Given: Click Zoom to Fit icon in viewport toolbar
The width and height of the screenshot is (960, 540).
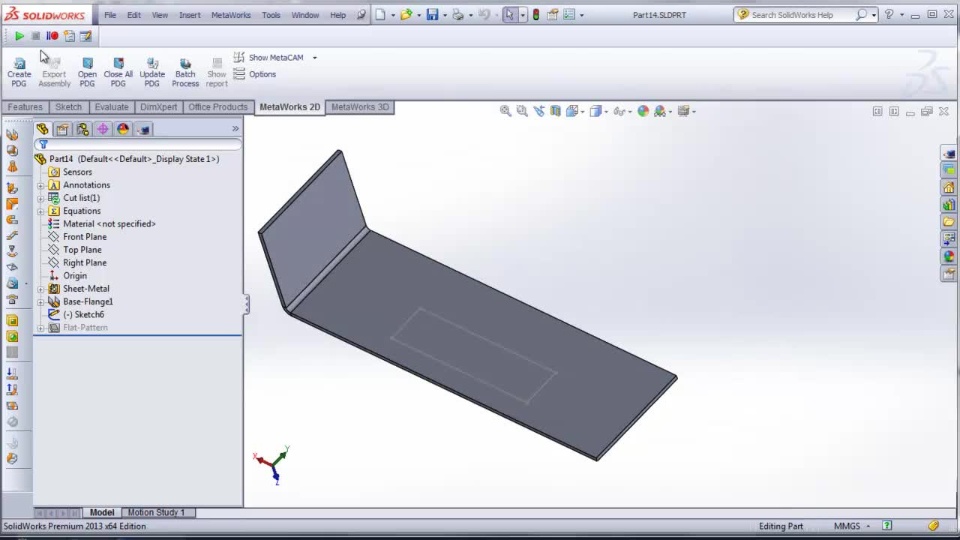Looking at the screenshot, I should pyautogui.click(x=505, y=111).
